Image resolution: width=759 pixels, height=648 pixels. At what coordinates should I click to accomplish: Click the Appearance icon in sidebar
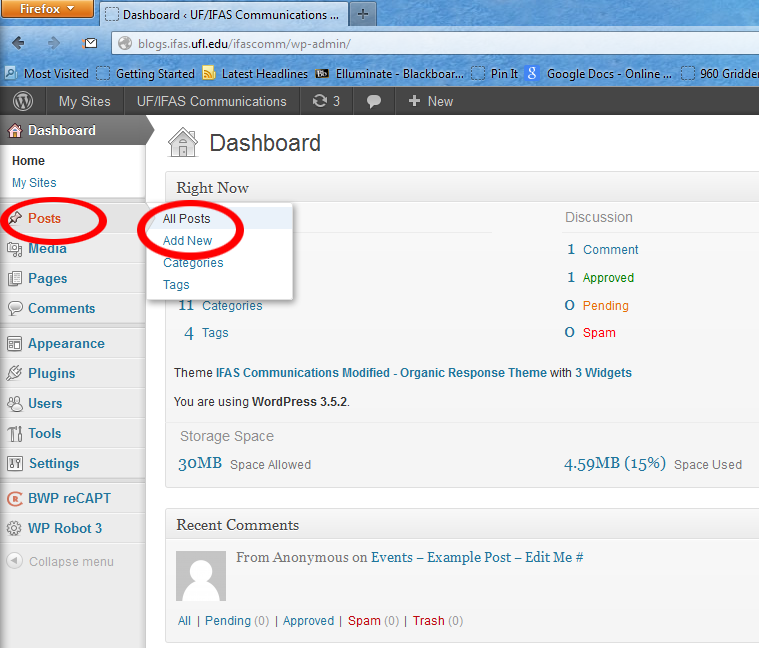click(15, 344)
